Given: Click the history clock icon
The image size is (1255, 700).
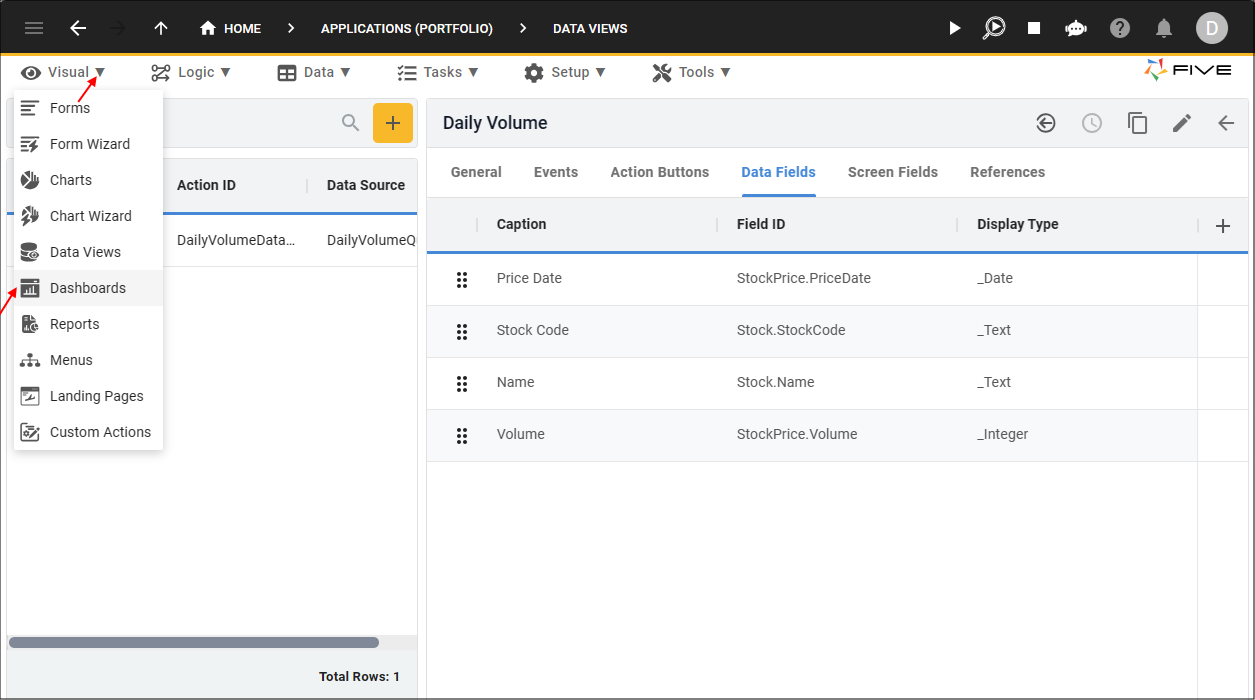Looking at the screenshot, I should (1092, 123).
